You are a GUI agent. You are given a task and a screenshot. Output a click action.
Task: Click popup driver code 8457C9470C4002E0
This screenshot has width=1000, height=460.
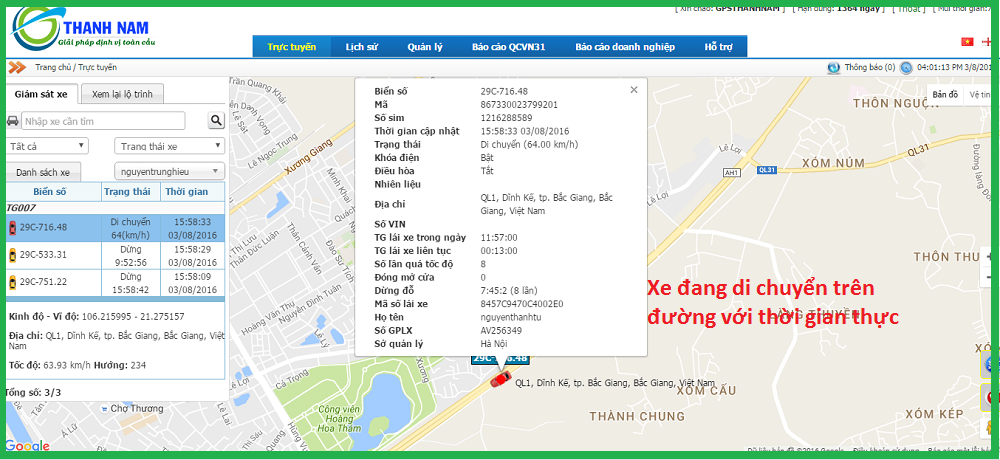pyautogui.click(x=522, y=304)
